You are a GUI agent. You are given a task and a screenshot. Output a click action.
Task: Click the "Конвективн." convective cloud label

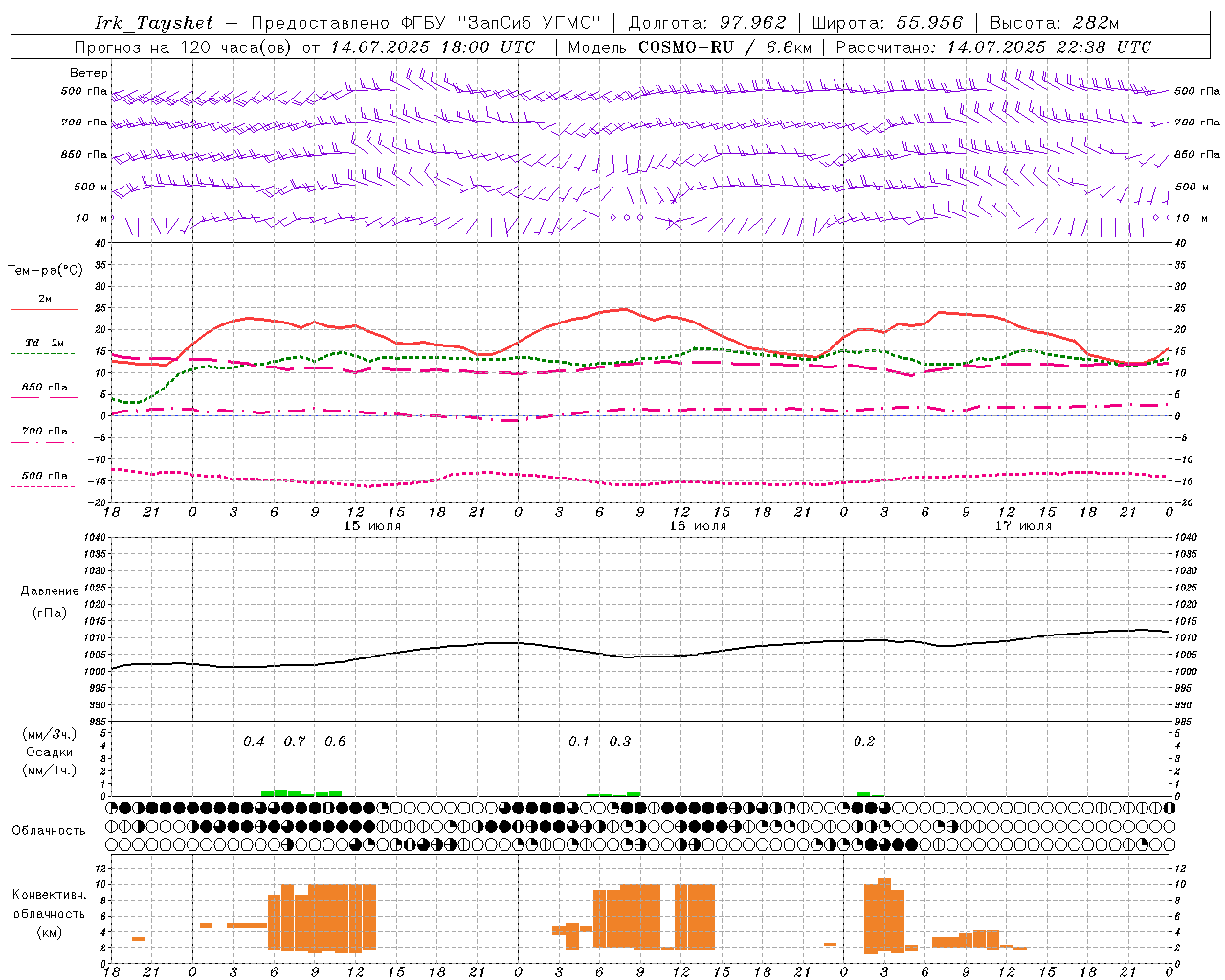click(49, 895)
